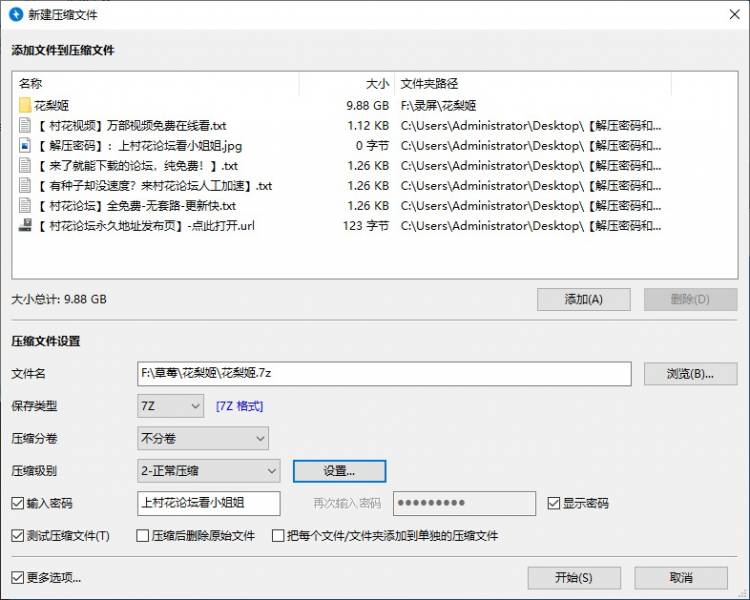Expand the 压缩分卷 dropdown
Image resolution: width=750 pixels, height=600 pixels.
[203, 438]
